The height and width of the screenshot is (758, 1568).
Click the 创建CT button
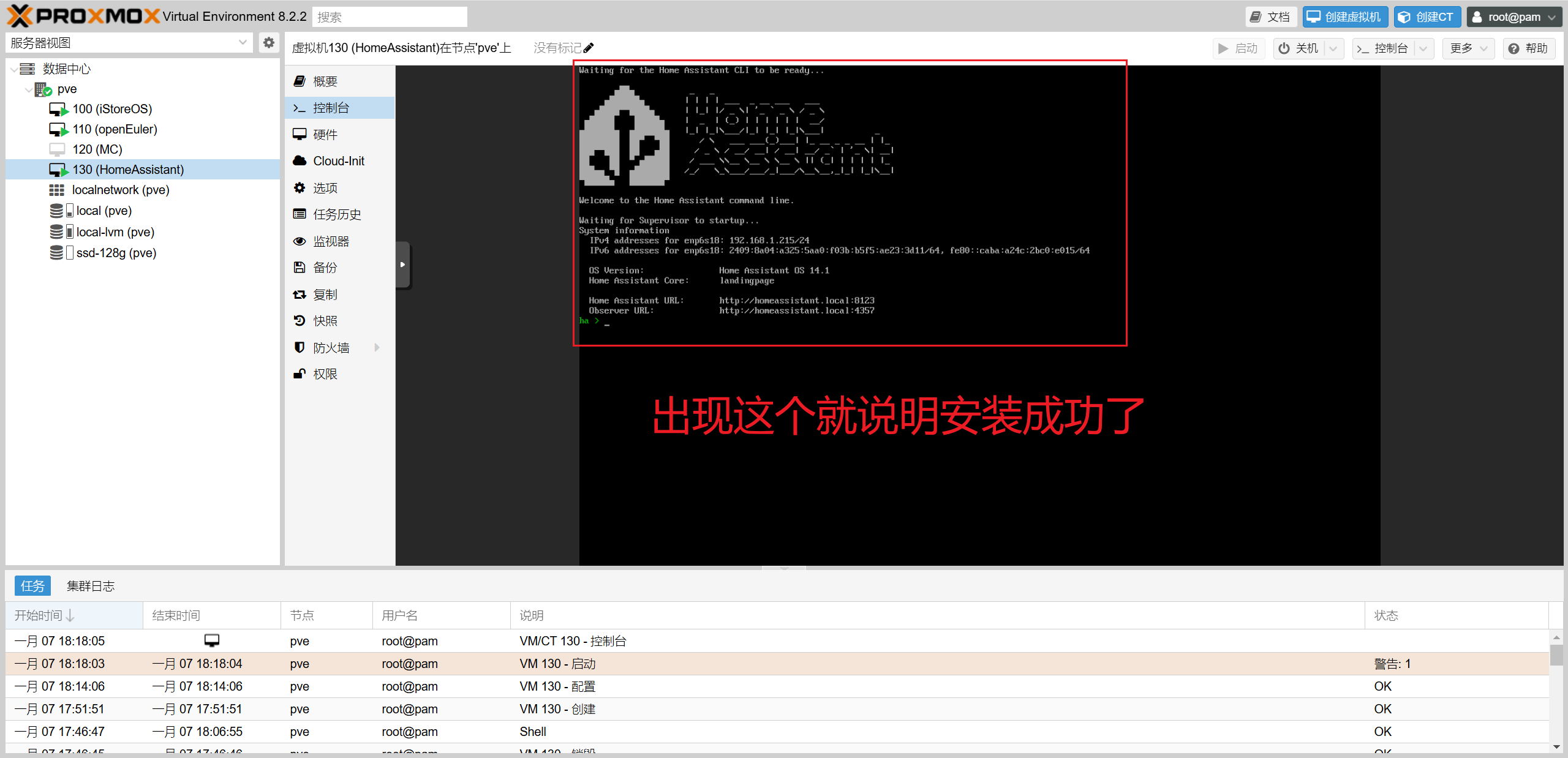[x=1427, y=17]
